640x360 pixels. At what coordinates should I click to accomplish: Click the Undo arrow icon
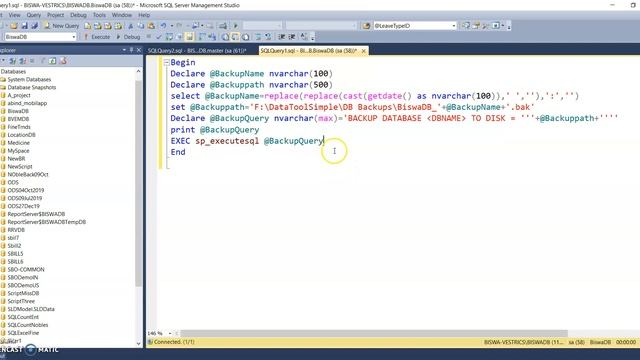point(163,26)
